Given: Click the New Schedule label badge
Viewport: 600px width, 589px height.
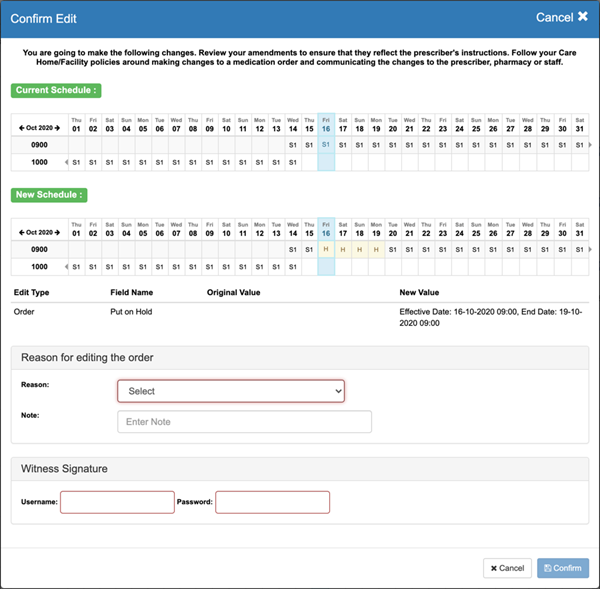Looking at the screenshot, I should coord(49,195).
